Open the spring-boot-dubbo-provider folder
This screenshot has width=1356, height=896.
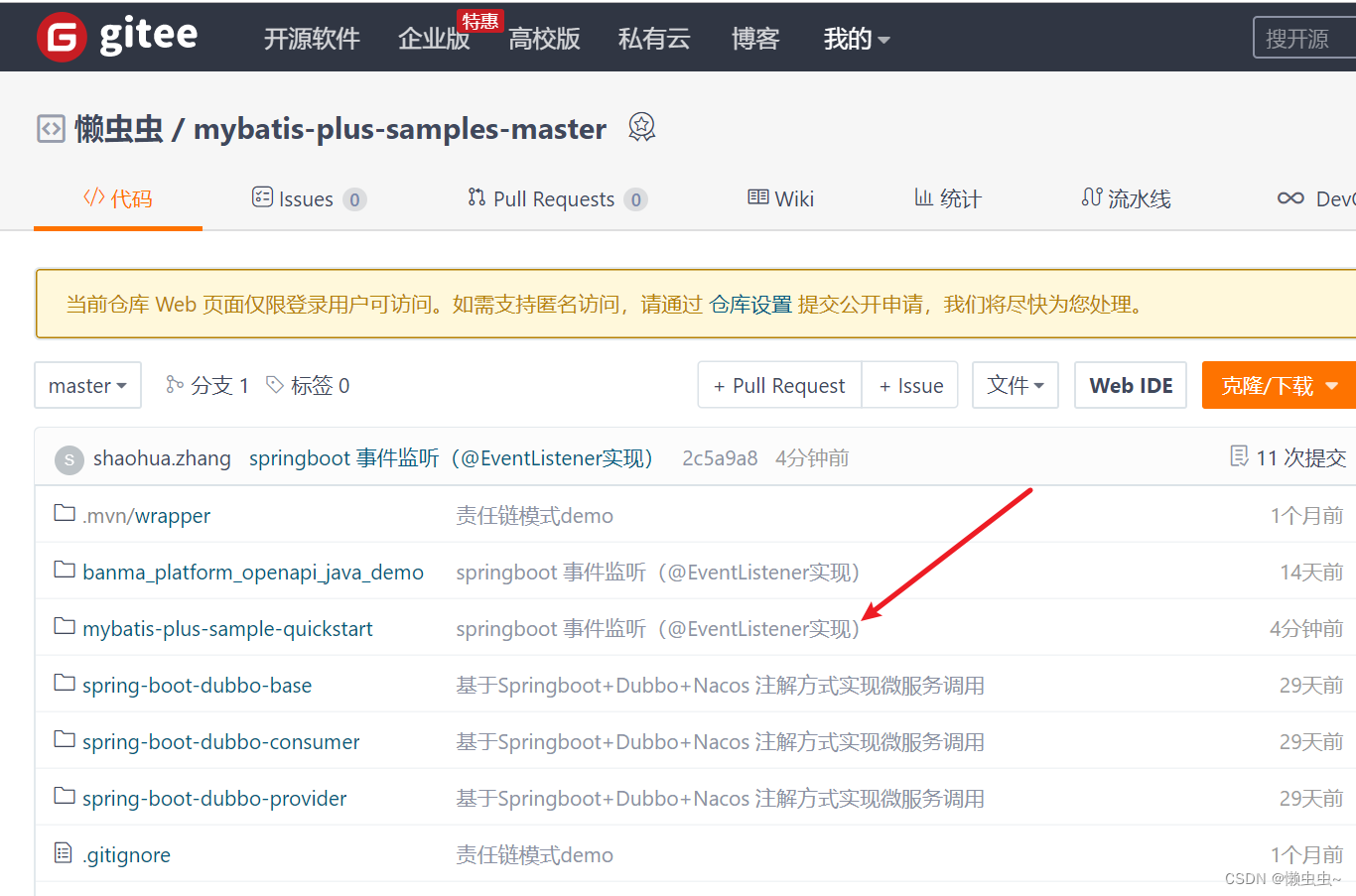pos(214,799)
